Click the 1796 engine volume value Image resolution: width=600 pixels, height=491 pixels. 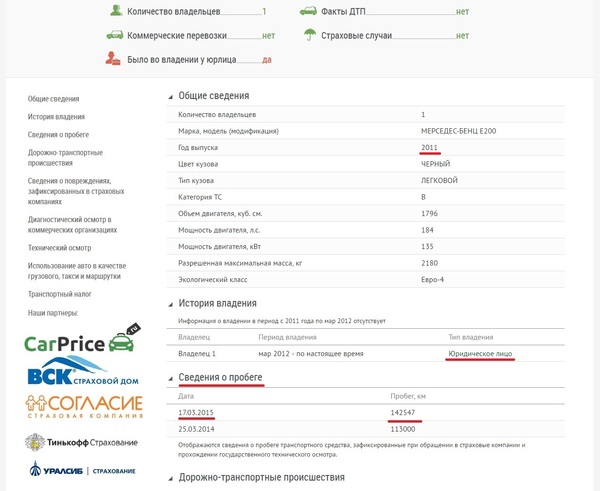click(x=429, y=214)
